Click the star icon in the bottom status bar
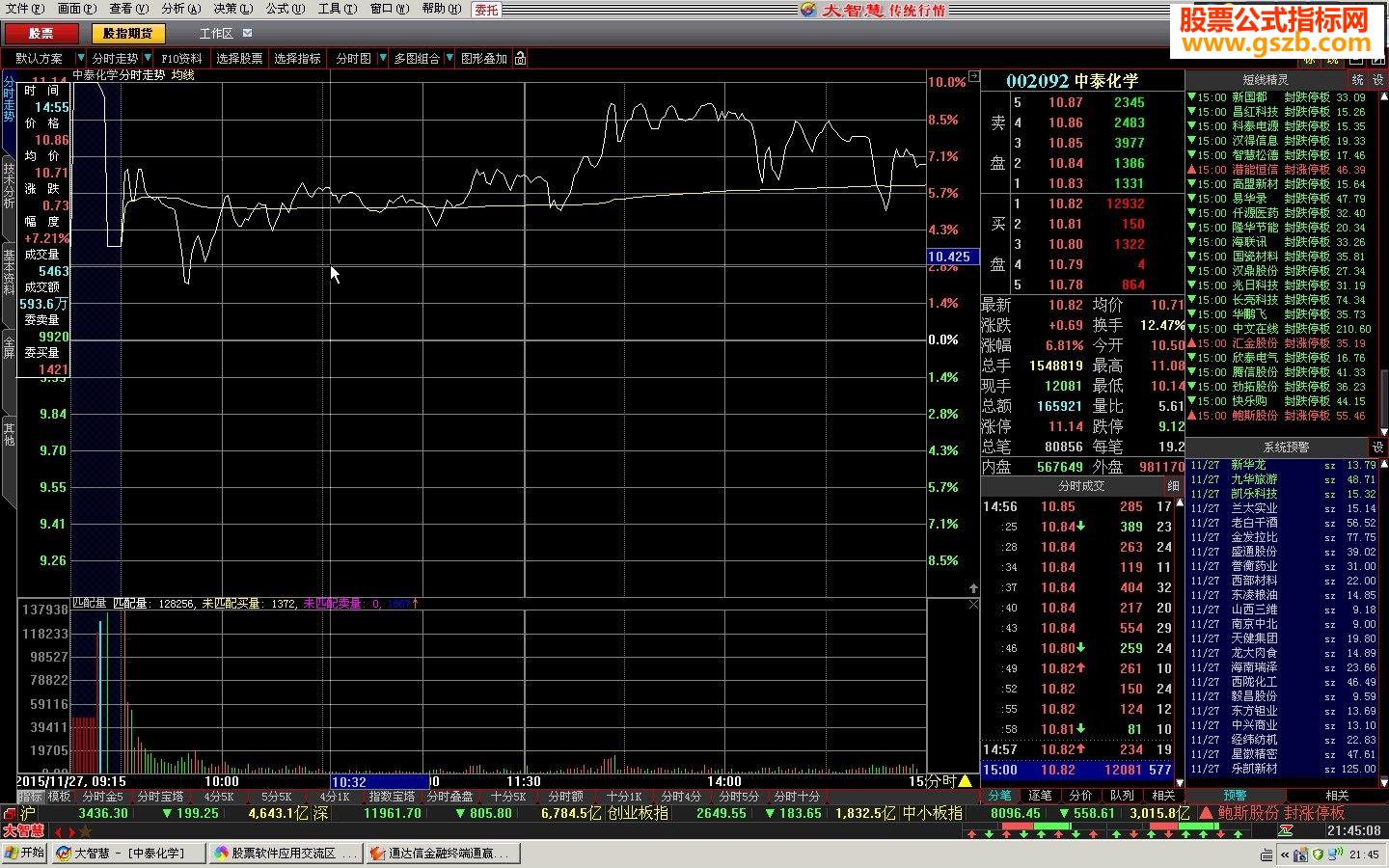1389x868 pixels. (x=84, y=831)
